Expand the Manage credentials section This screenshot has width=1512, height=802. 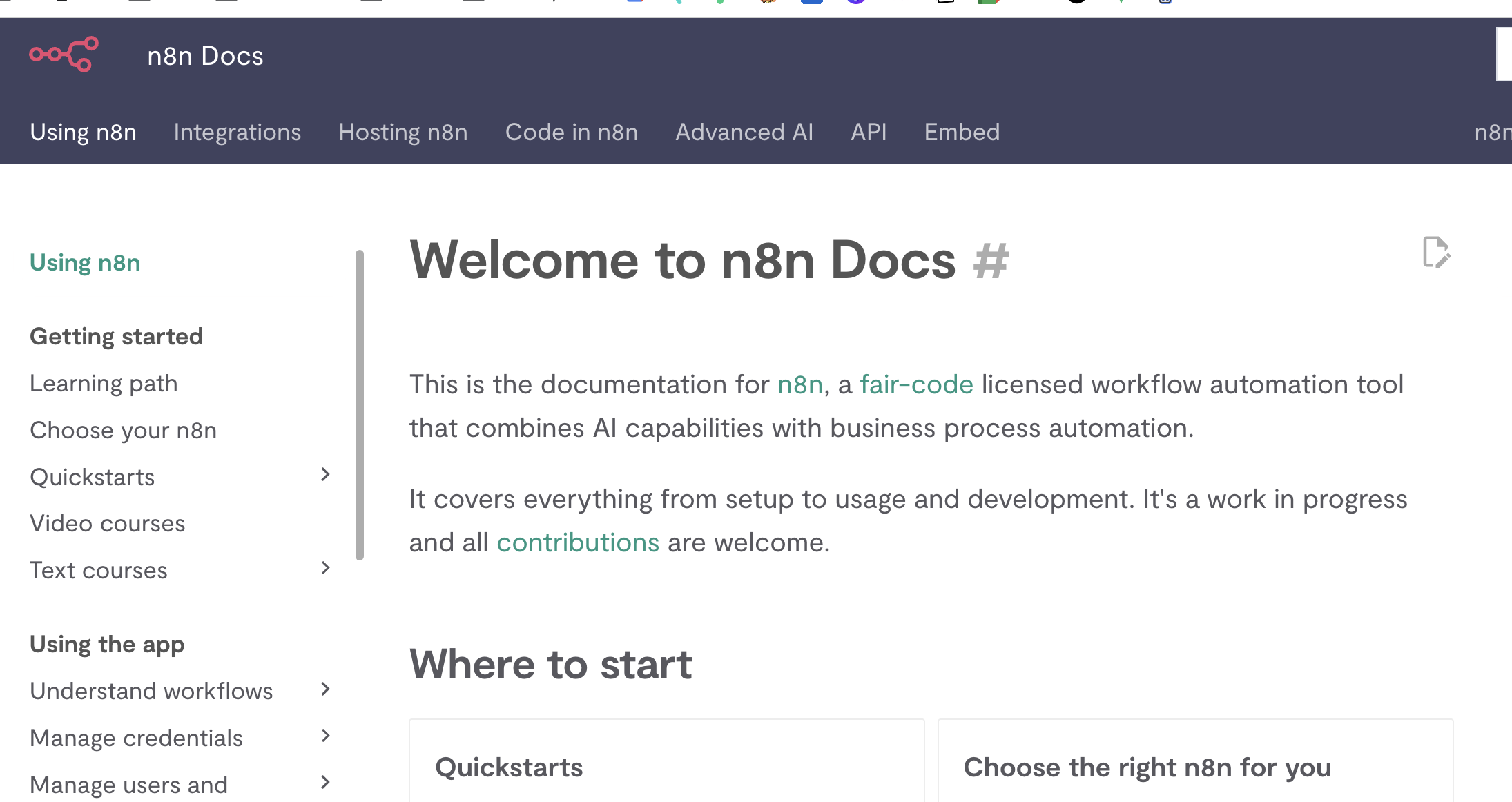click(325, 736)
